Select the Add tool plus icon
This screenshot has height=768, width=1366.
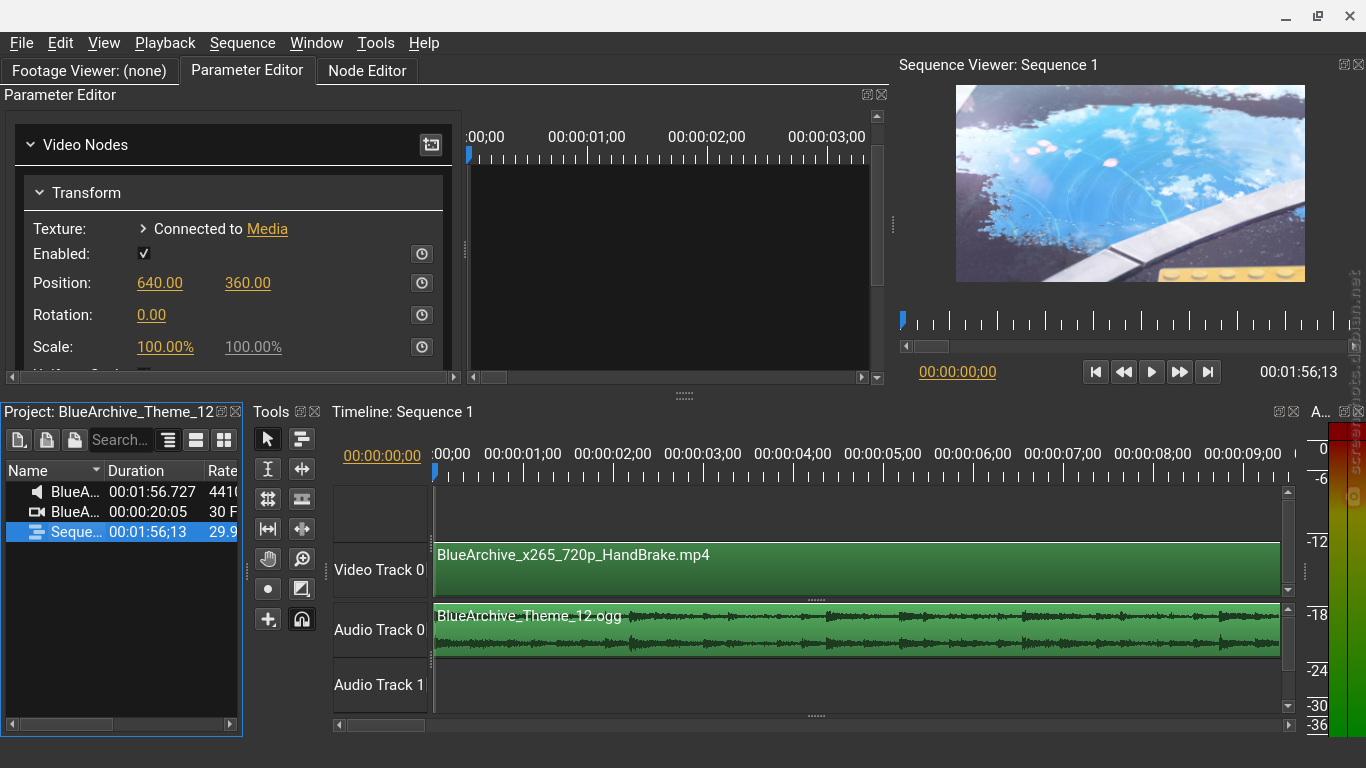[x=268, y=619]
